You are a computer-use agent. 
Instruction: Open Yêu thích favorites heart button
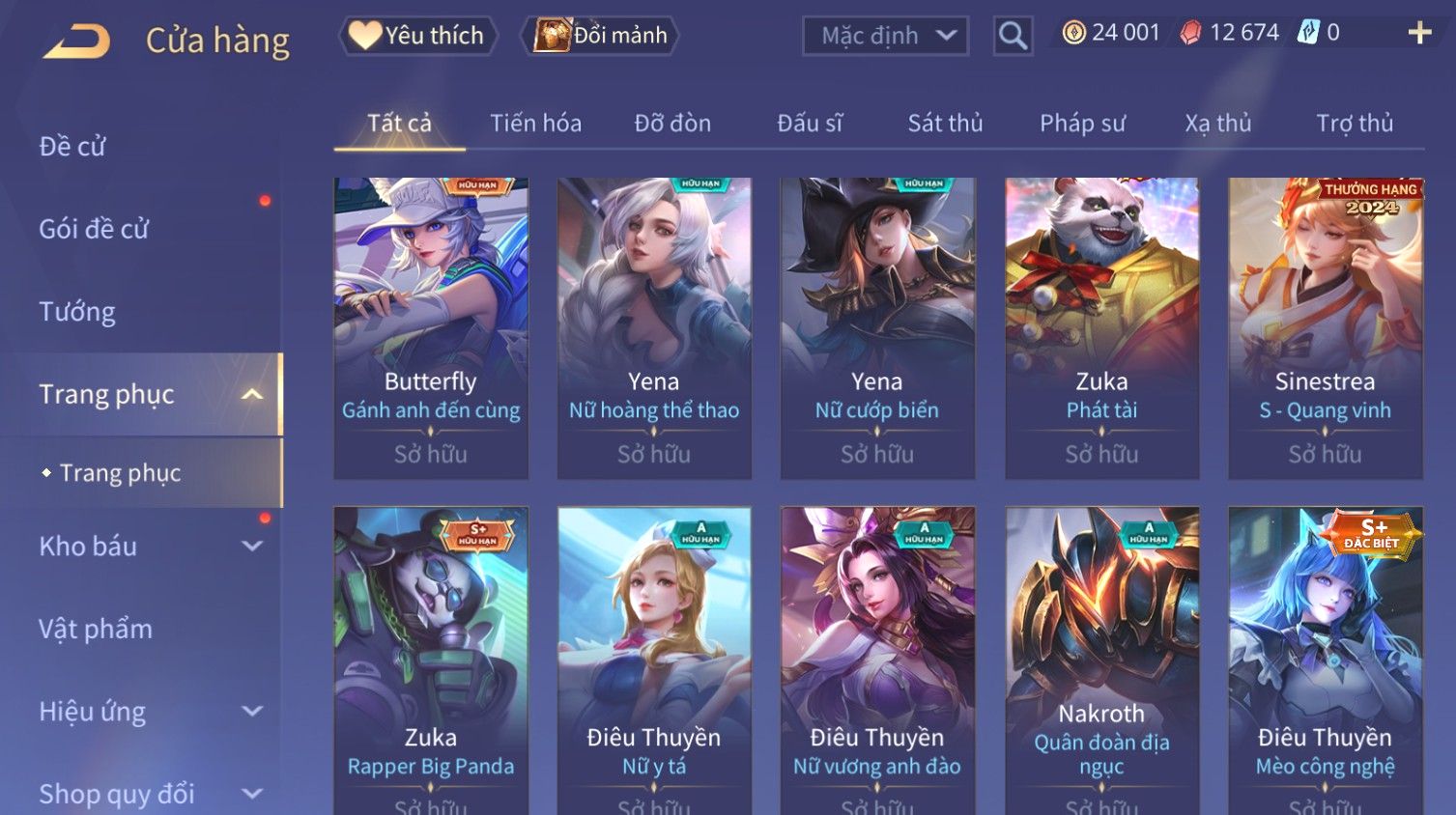(417, 36)
